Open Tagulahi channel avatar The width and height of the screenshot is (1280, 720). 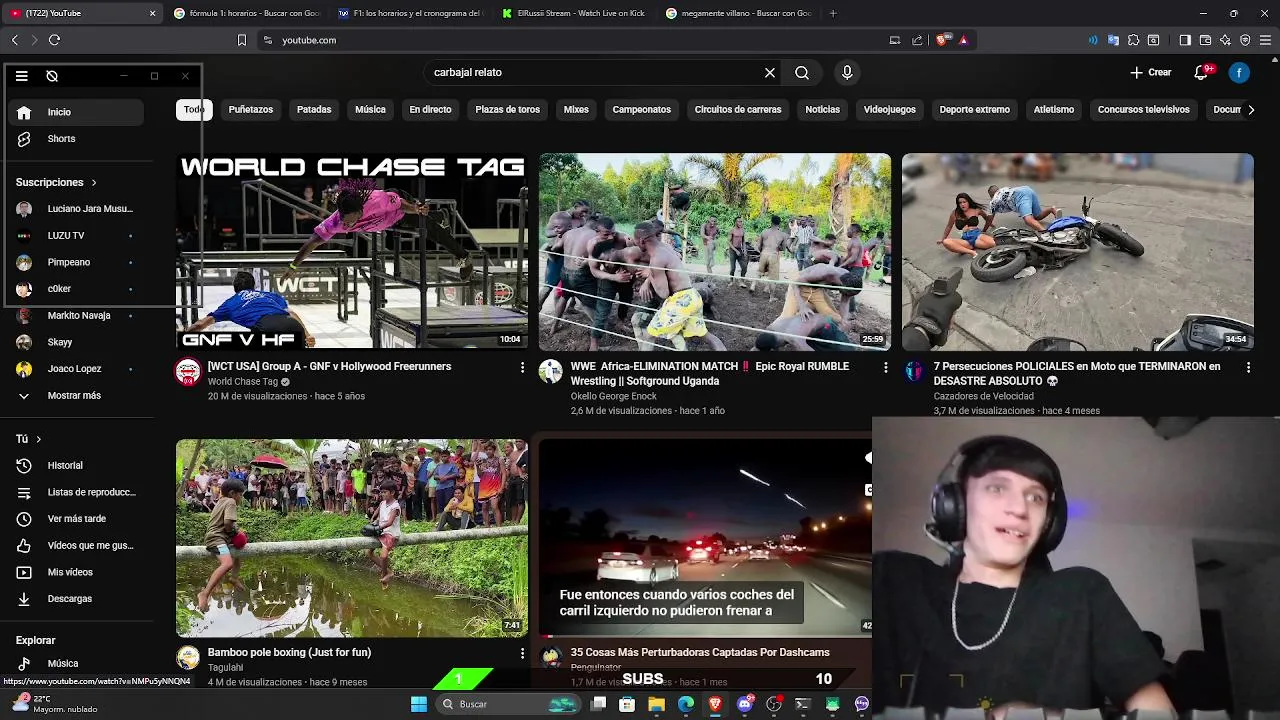point(188,657)
